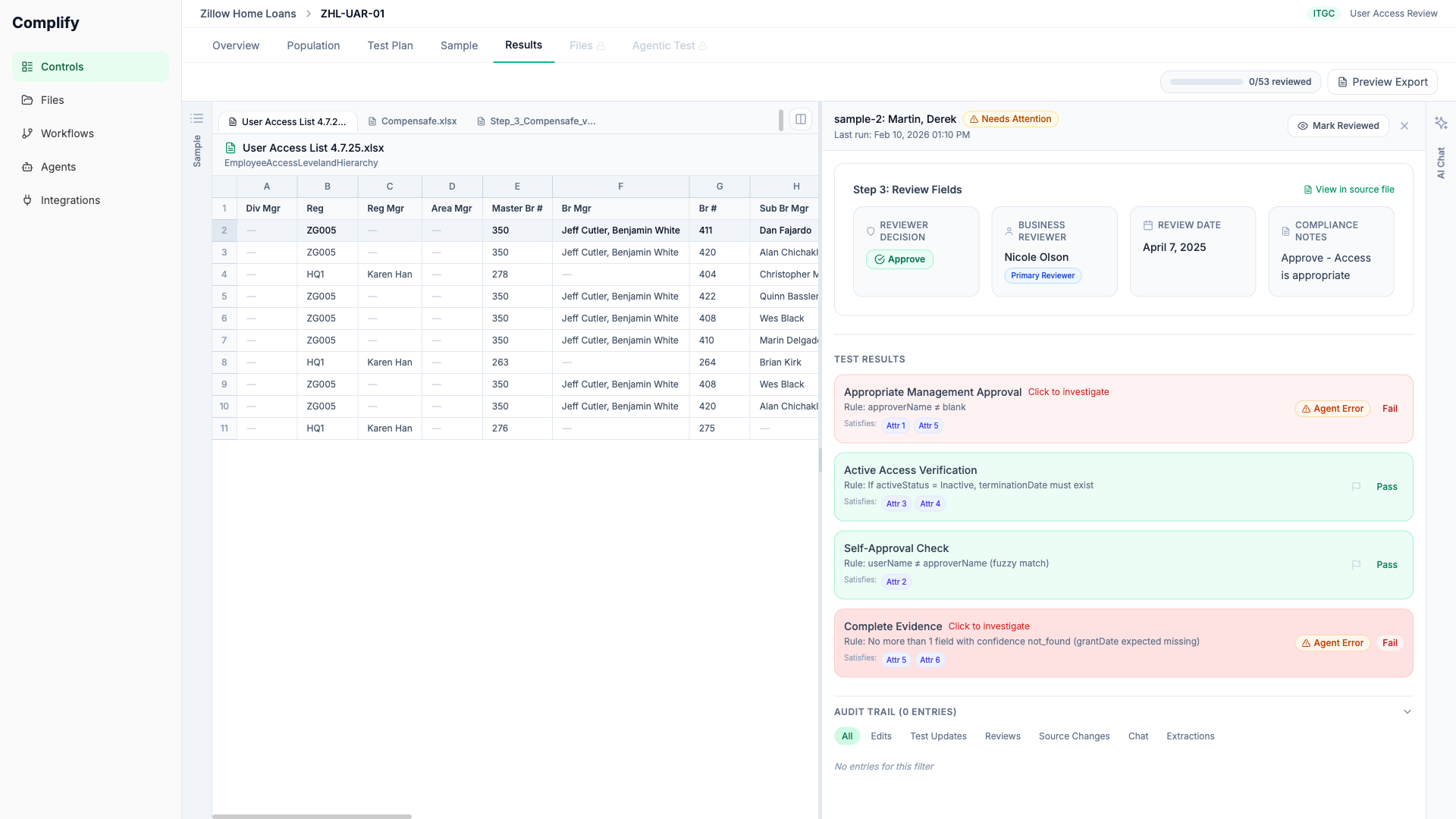The image size is (1456, 819).
Task: Open the Population tab
Action: (x=312, y=45)
